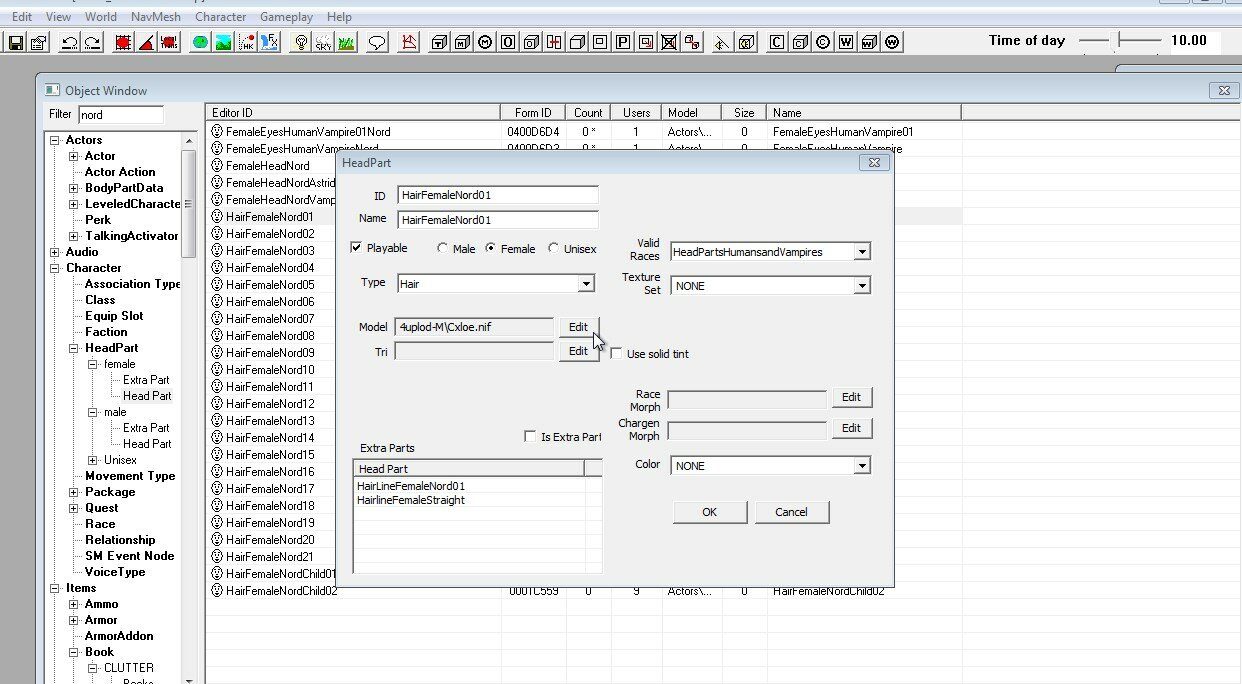This screenshot has height=684, width=1242.
Task: Open the landscape editing icon
Action: click(x=223, y=43)
